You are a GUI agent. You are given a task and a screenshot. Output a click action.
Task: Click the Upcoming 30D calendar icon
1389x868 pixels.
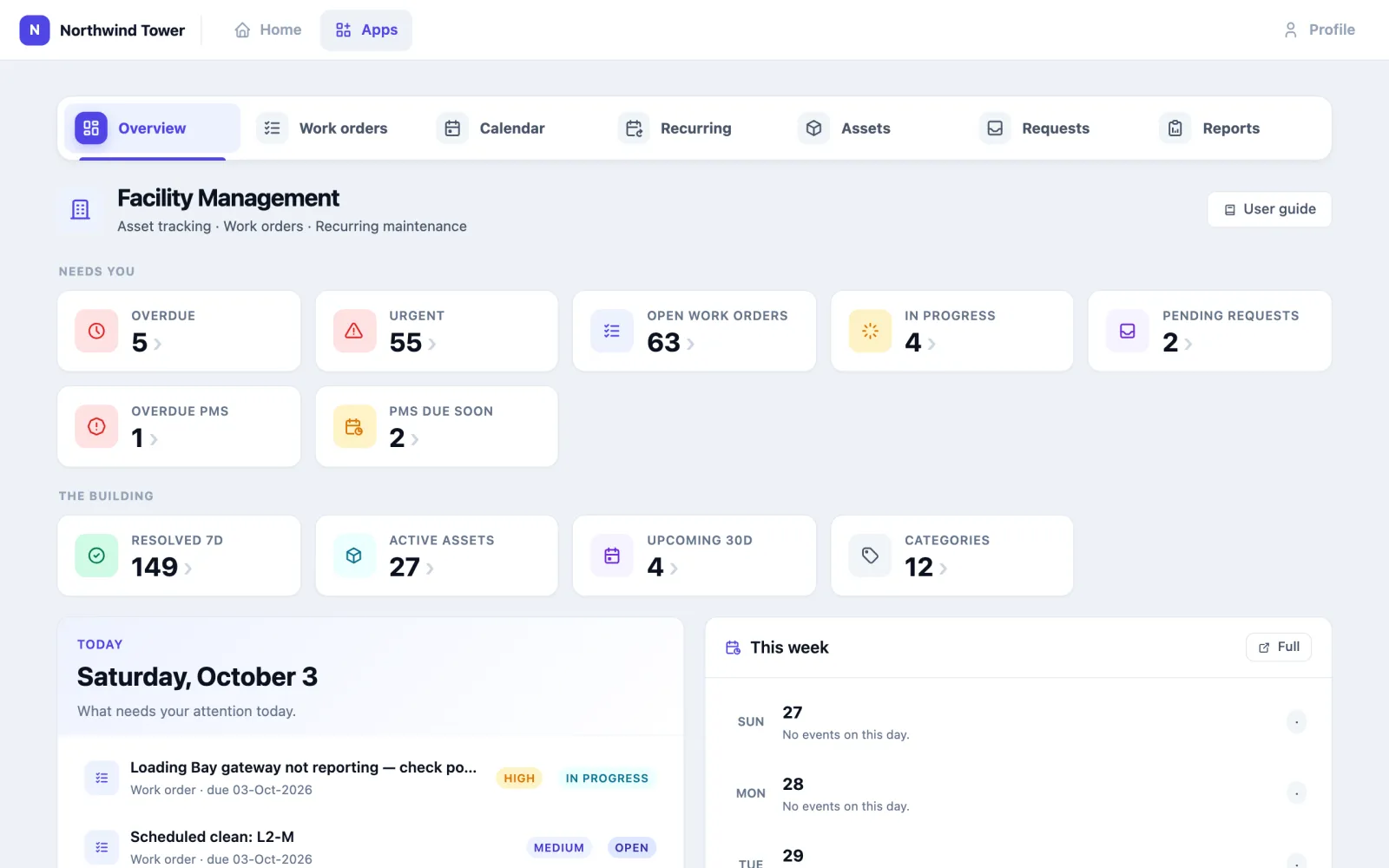tap(612, 556)
